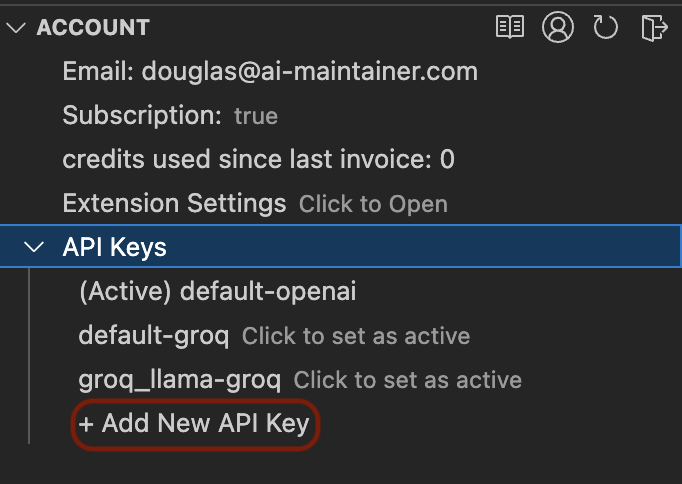Select the credits used since last invoice row
Image resolution: width=682 pixels, height=484 pixels.
pyautogui.click(x=258, y=159)
